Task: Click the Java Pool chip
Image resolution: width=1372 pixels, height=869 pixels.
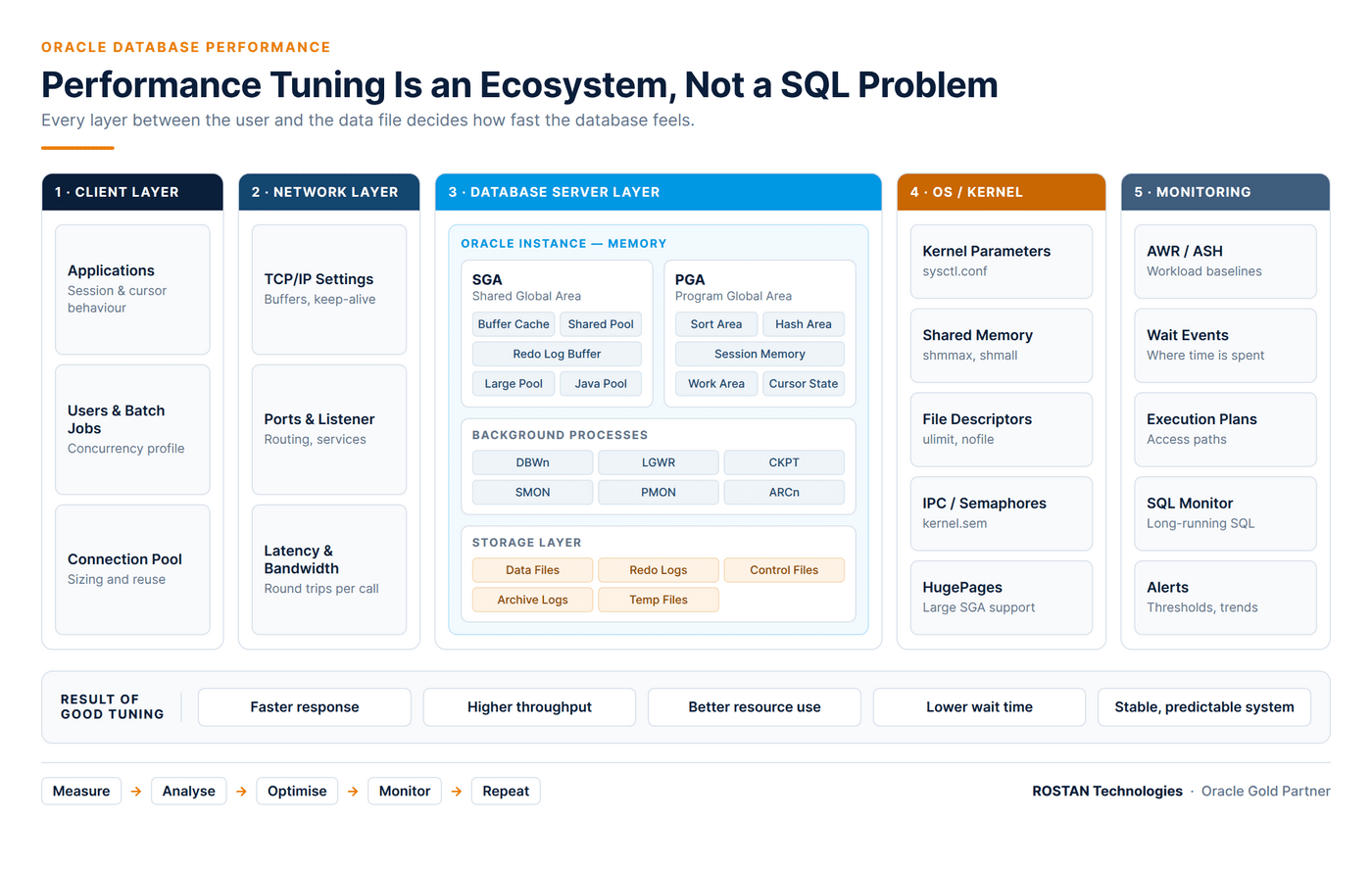Action: (601, 384)
